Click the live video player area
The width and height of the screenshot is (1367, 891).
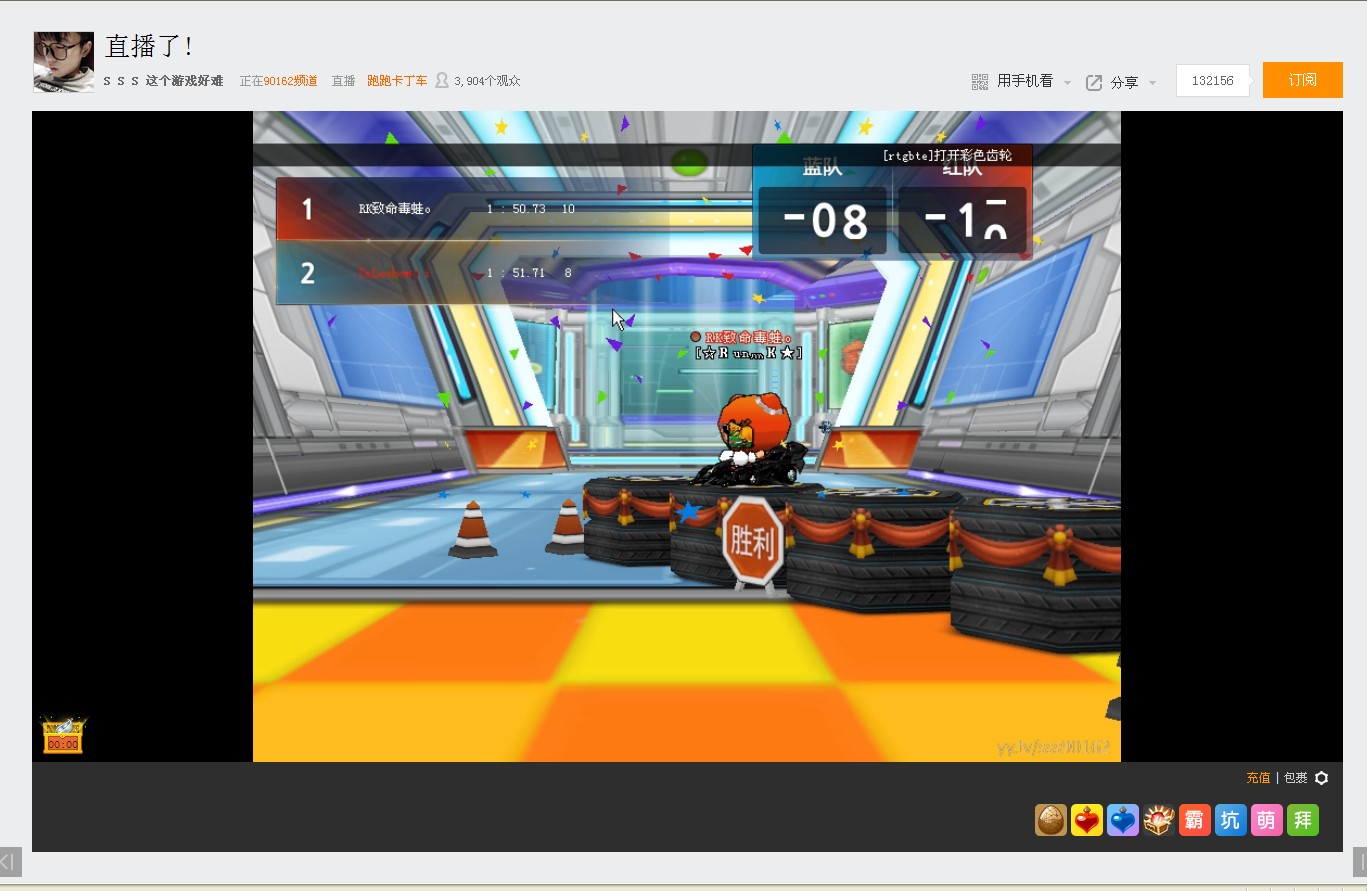click(x=687, y=436)
